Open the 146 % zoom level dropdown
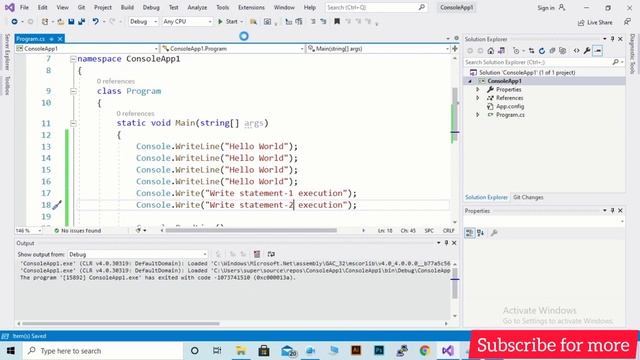The image size is (640, 360). point(29,231)
